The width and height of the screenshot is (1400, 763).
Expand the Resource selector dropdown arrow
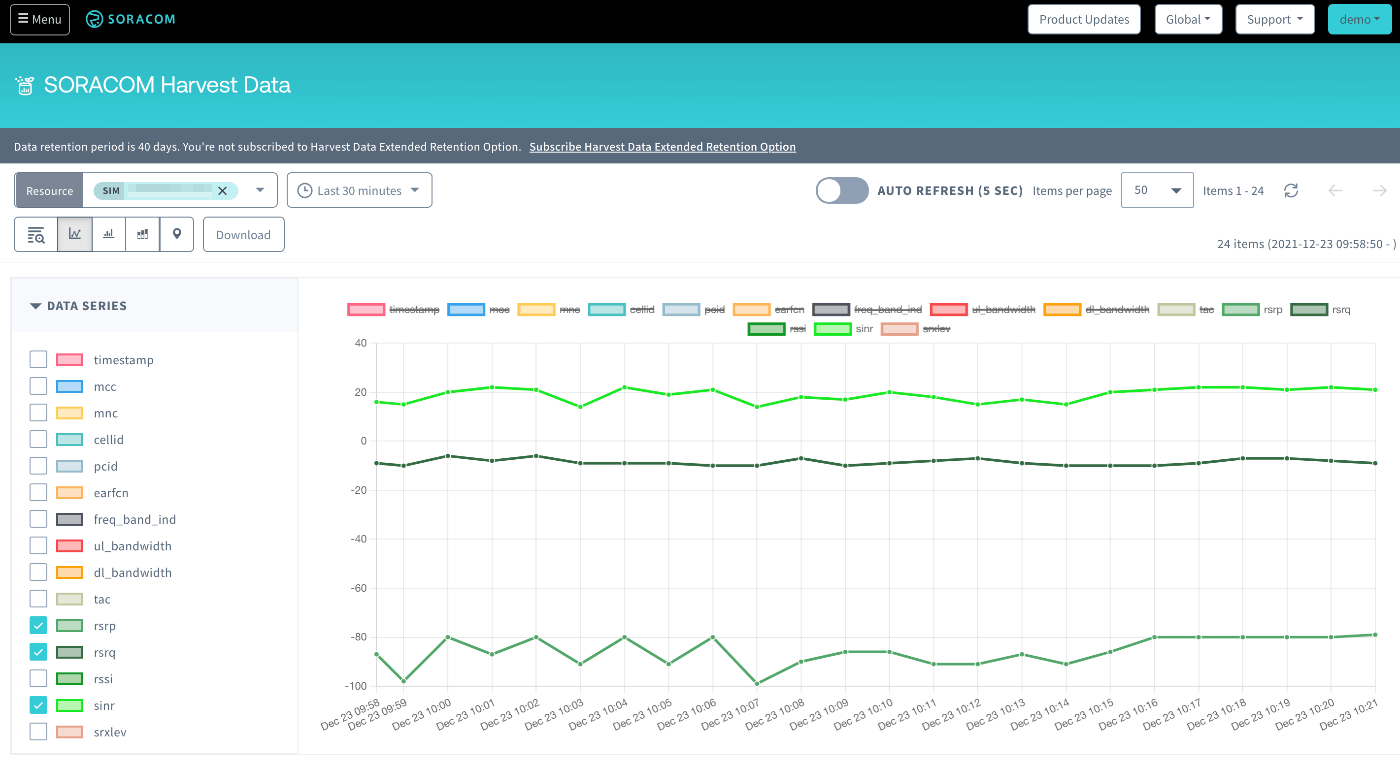coord(260,190)
